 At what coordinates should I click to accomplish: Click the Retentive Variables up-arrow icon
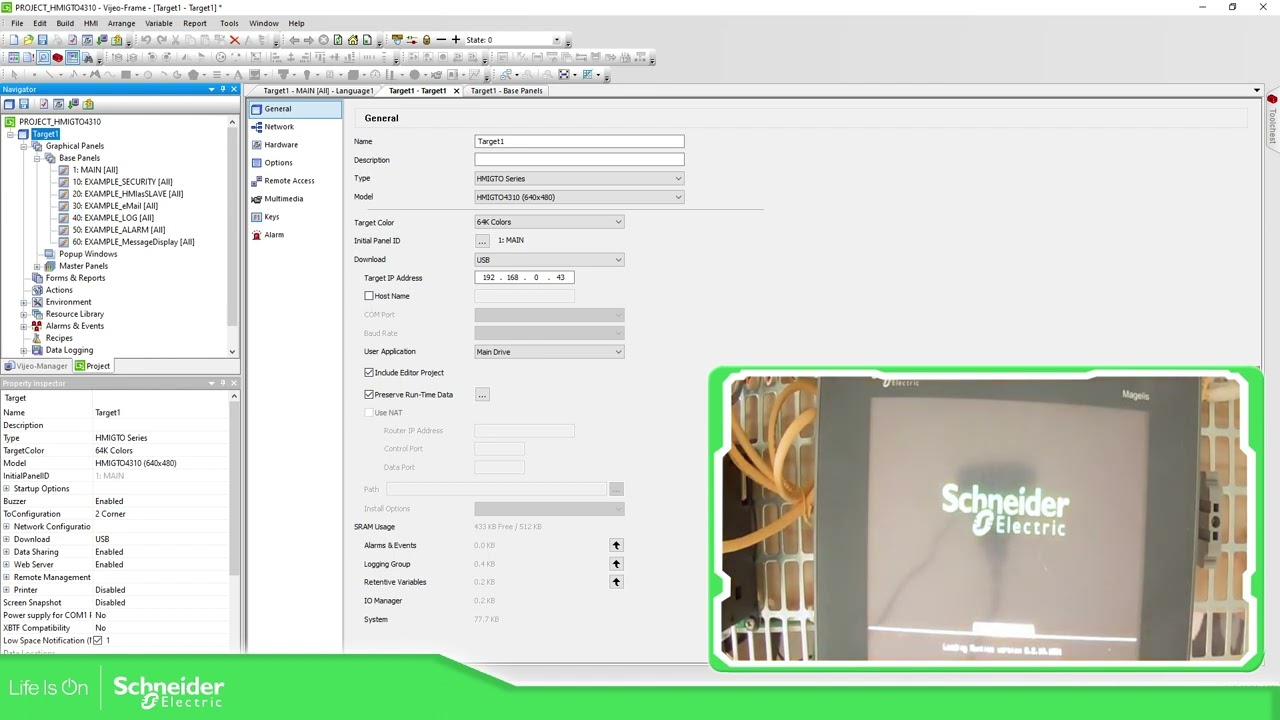coord(616,582)
